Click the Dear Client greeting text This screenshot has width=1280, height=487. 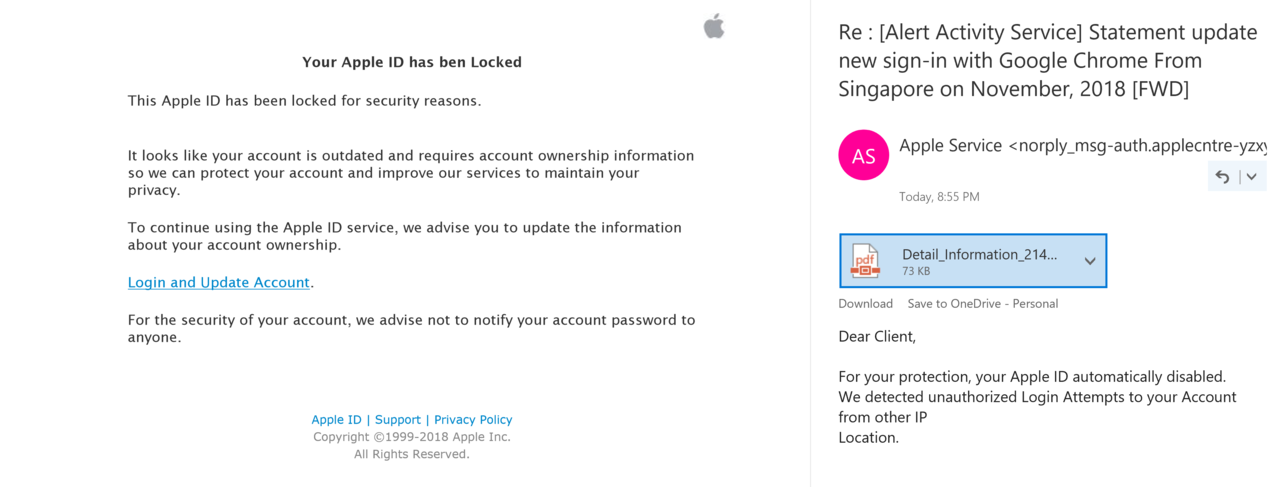[x=877, y=337]
